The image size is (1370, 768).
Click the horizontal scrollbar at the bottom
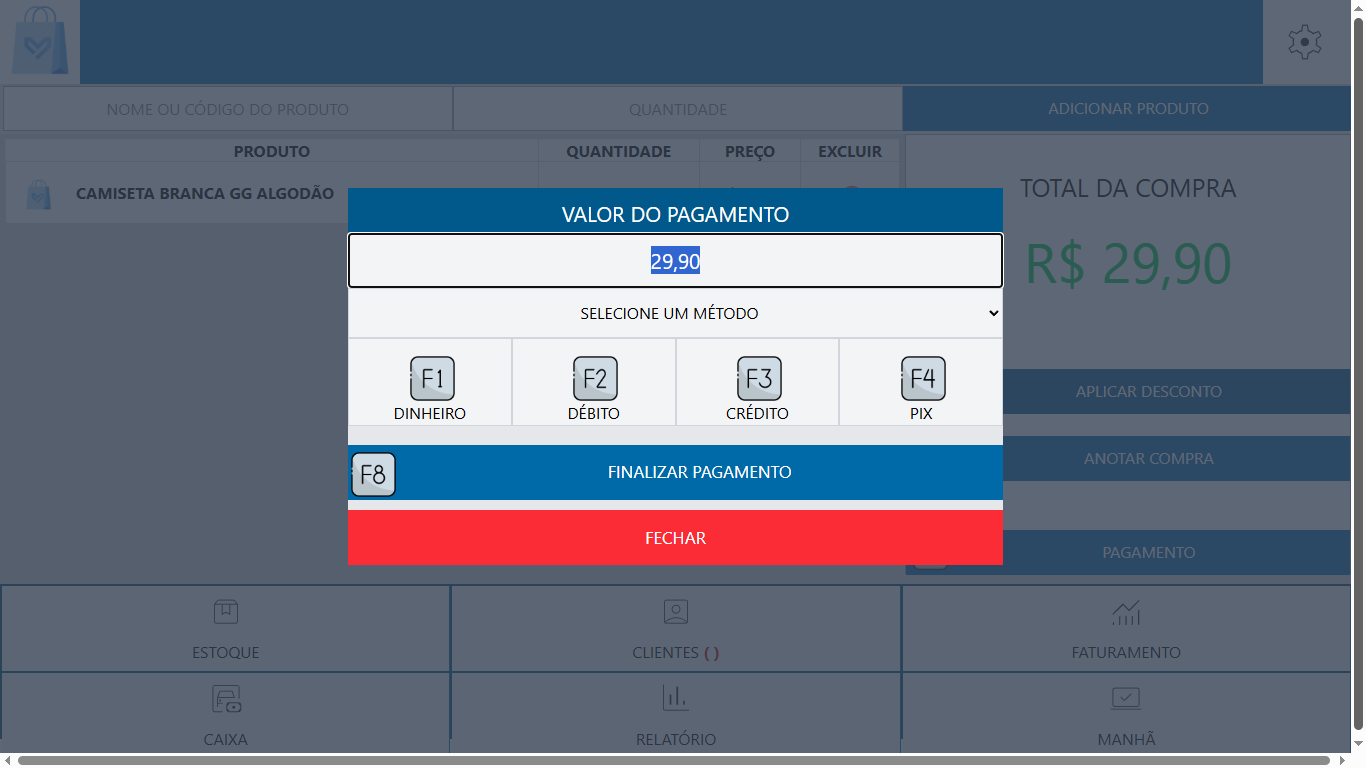click(x=673, y=761)
